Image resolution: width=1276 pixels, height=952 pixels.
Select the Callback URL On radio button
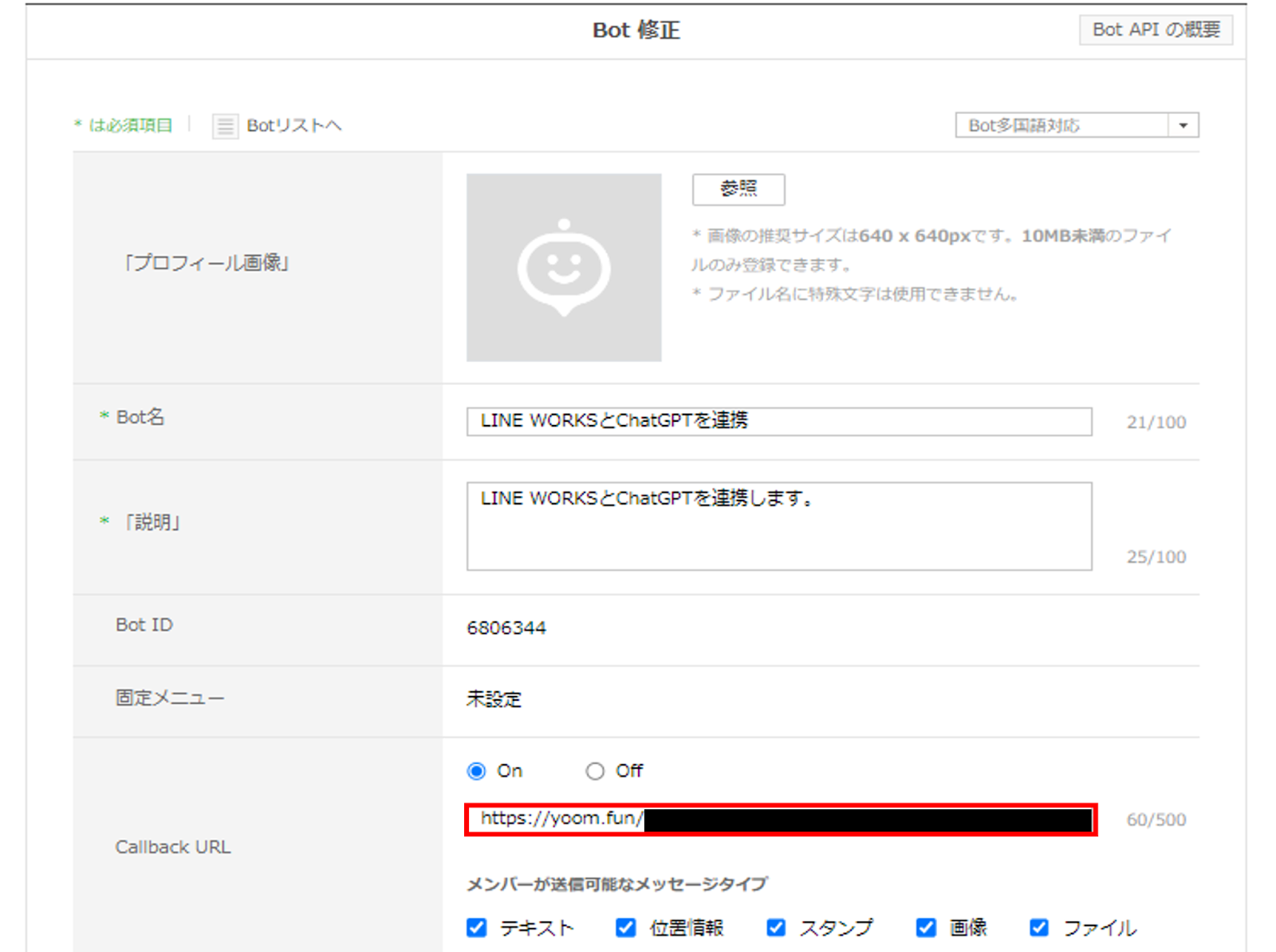point(477,771)
